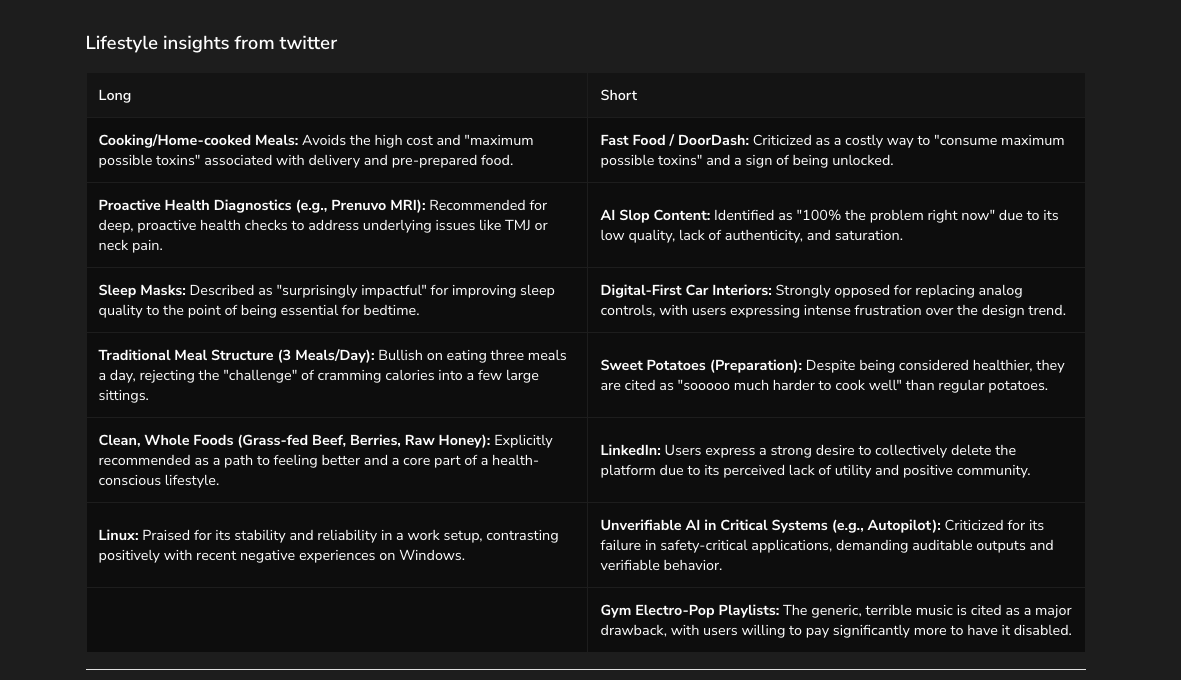Click the Unverifiable AI in Critical Systems cell
This screenshot has height=680, width=1181.
(x=770, y=525)
